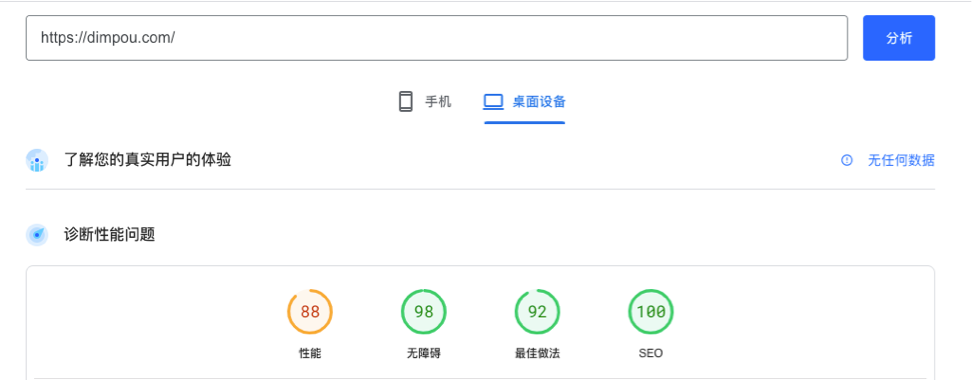Click the mobile phone icon

click(x=405, y=101)
